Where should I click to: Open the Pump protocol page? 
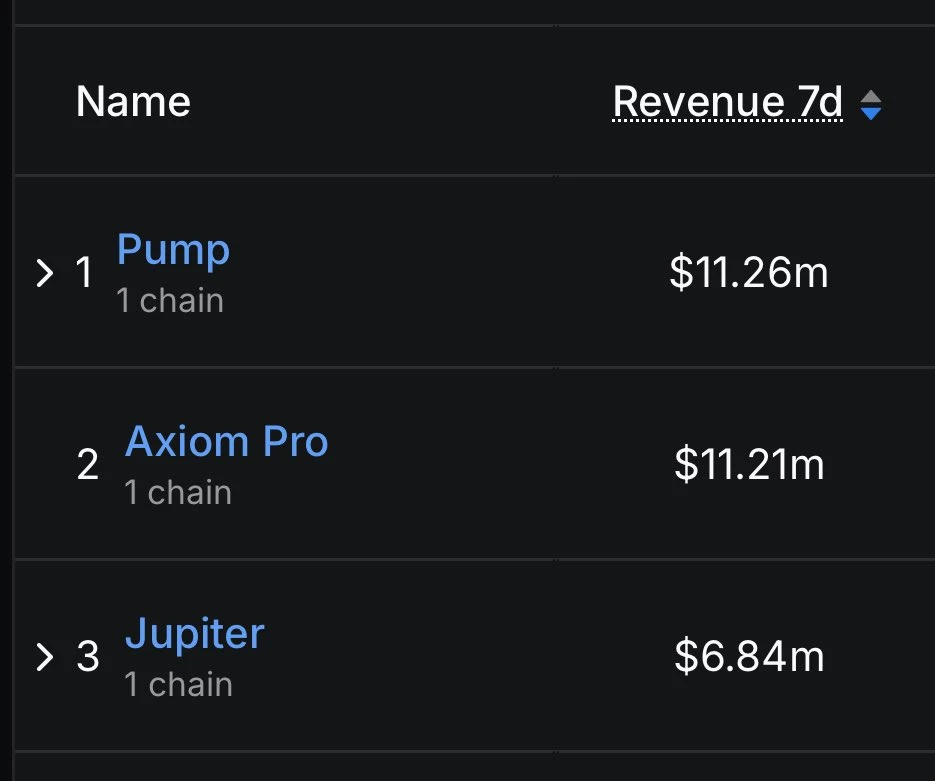[x=172, y=250]
